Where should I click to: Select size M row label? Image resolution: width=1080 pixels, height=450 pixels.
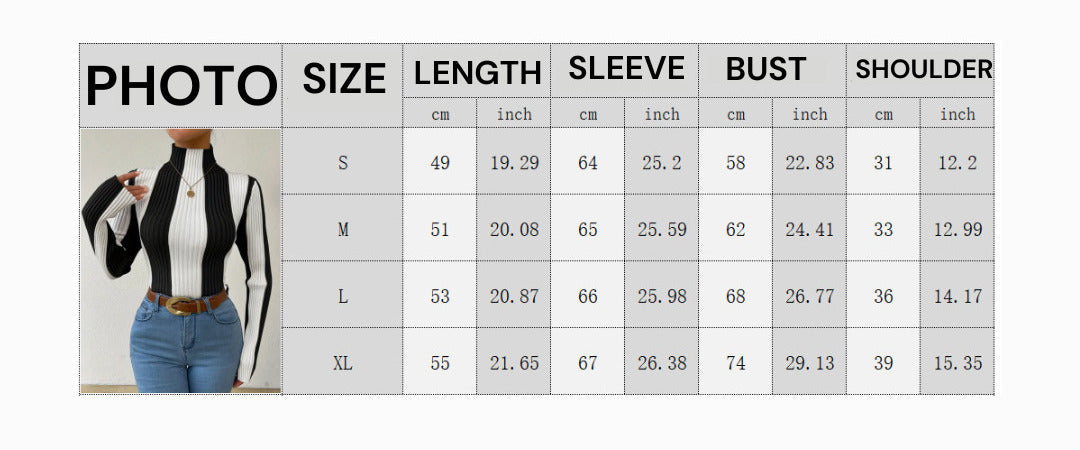click(x=343, y=230)
